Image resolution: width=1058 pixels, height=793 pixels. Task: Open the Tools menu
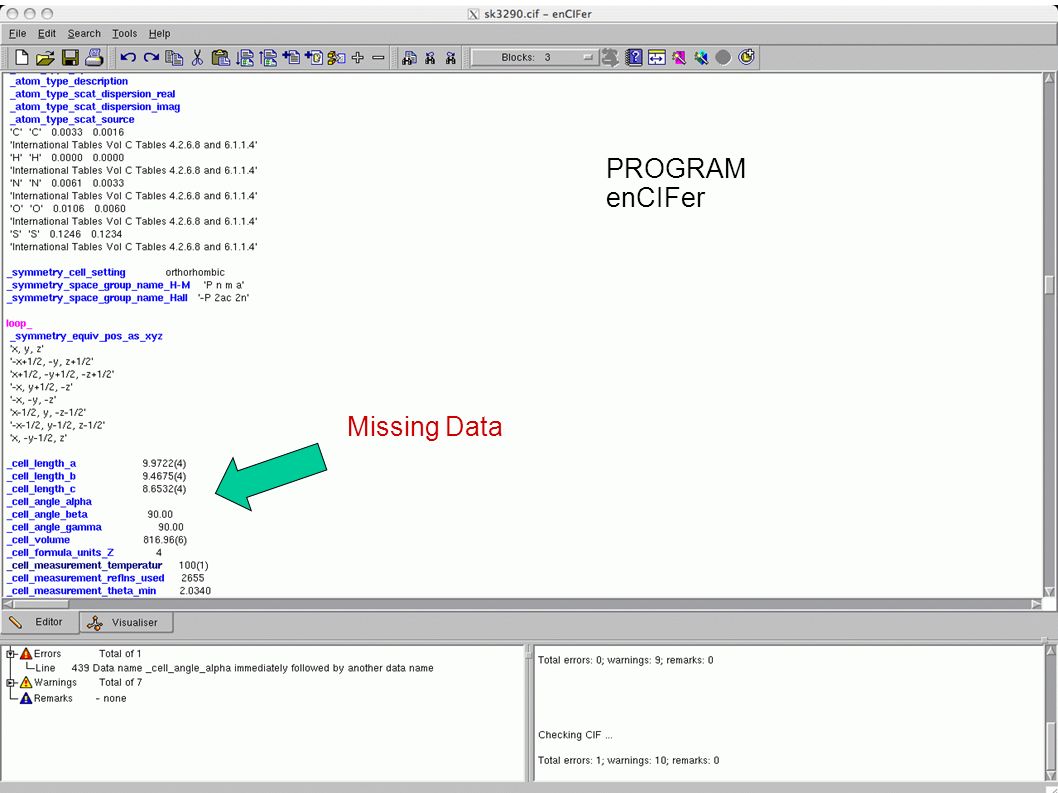coord(124,33)
